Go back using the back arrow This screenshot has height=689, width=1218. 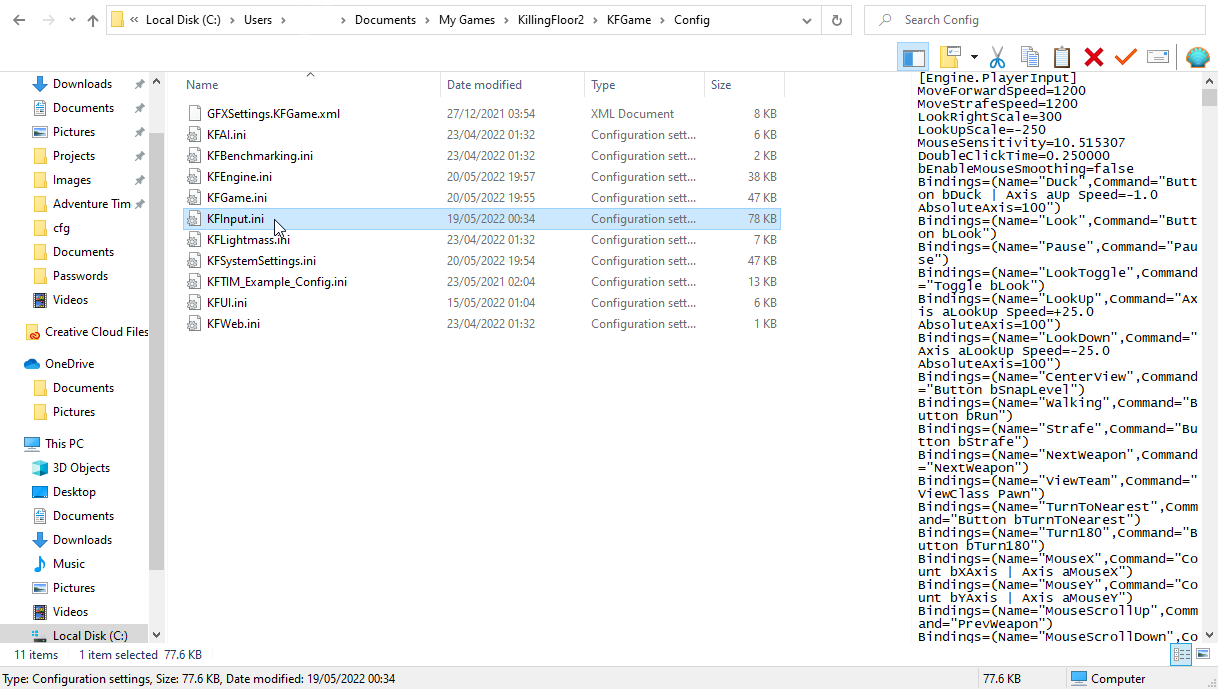click(x=21, y=20)
